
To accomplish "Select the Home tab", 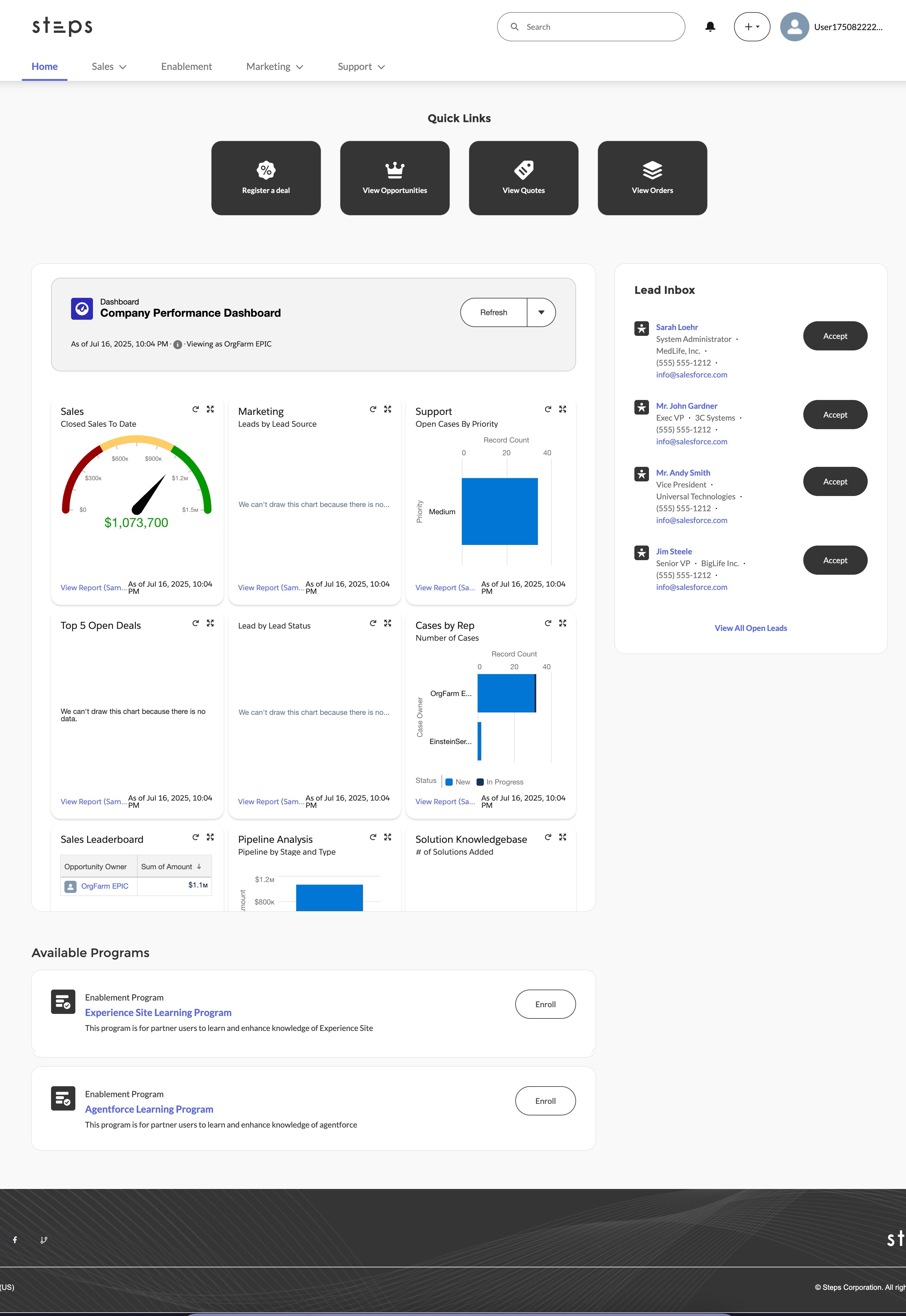I will click(x=44, y=67).
